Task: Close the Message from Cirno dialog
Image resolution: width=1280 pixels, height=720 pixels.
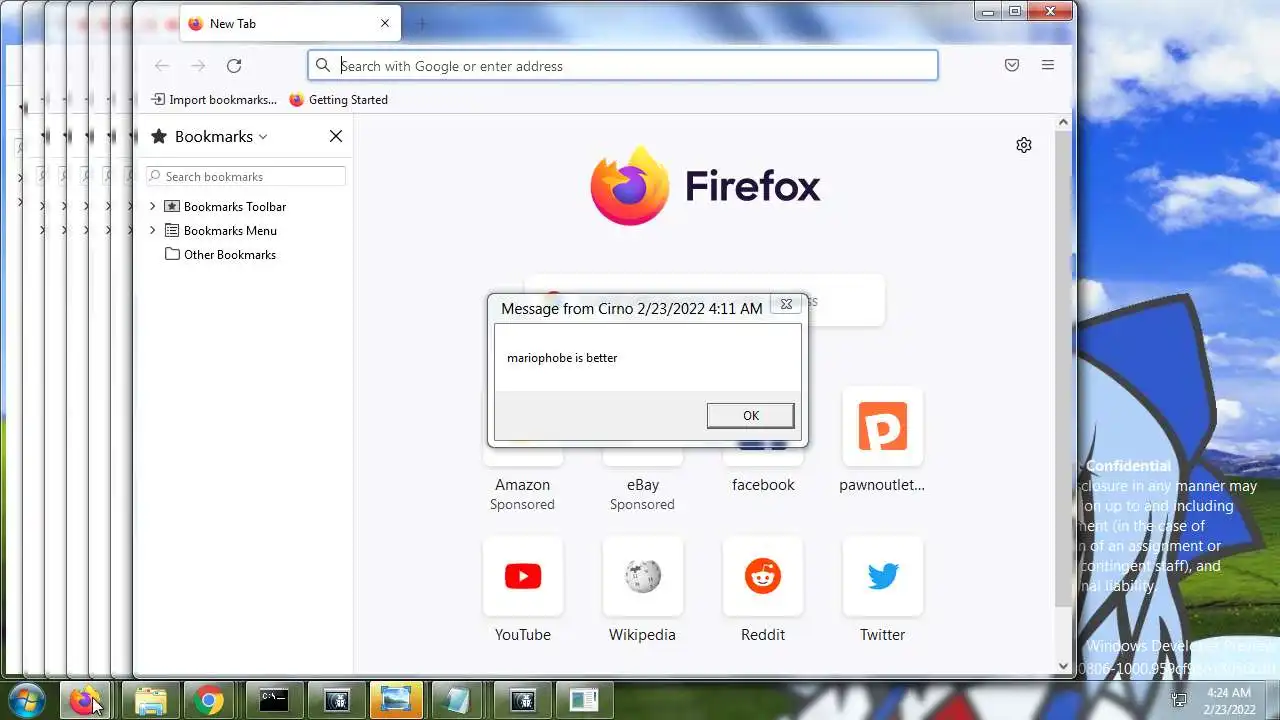Action: point(786,305)
